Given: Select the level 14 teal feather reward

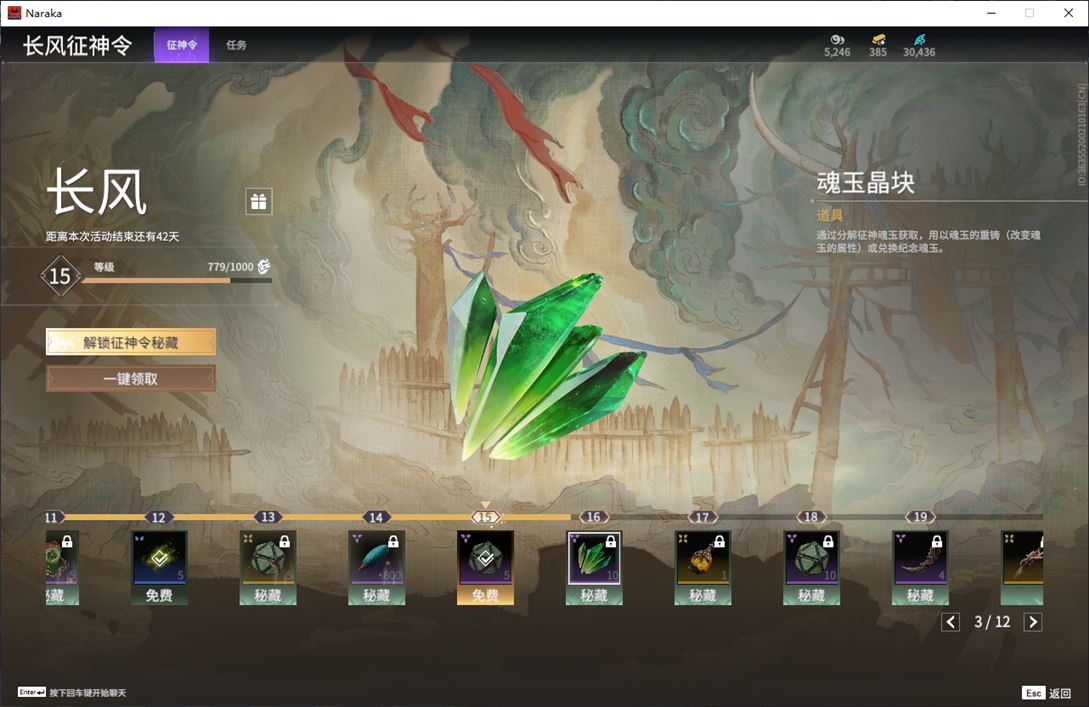Looking at the screenshot, I should point(376,567).
